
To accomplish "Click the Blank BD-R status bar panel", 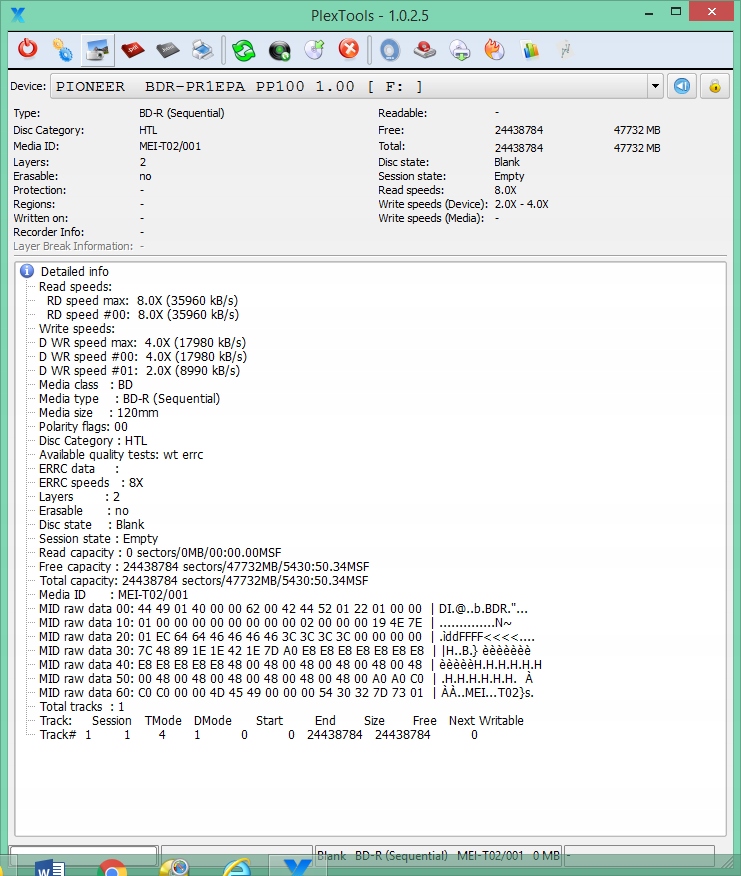I will tap(438, 855).
